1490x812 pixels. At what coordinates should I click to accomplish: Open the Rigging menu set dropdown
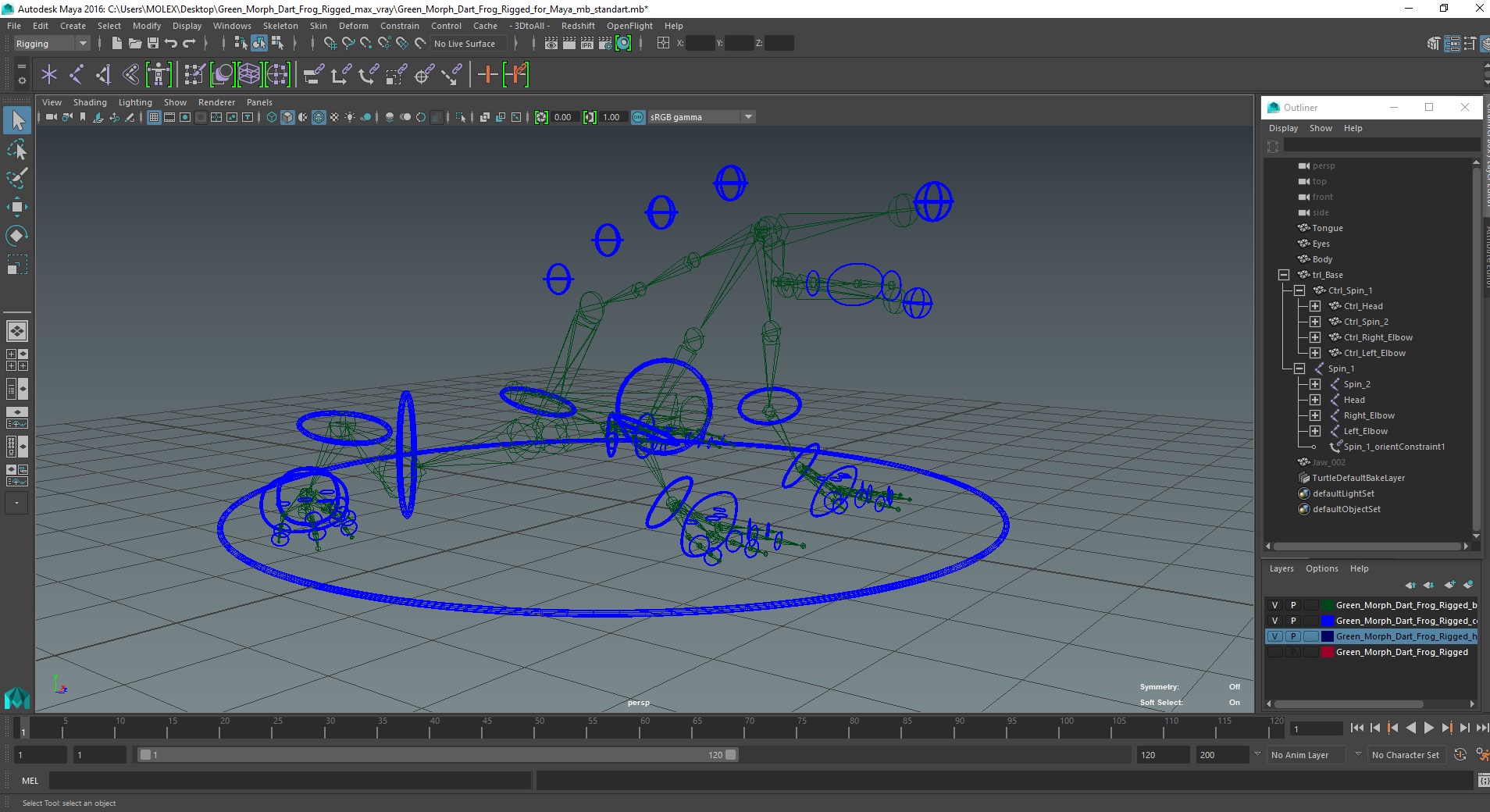point(52,44)
